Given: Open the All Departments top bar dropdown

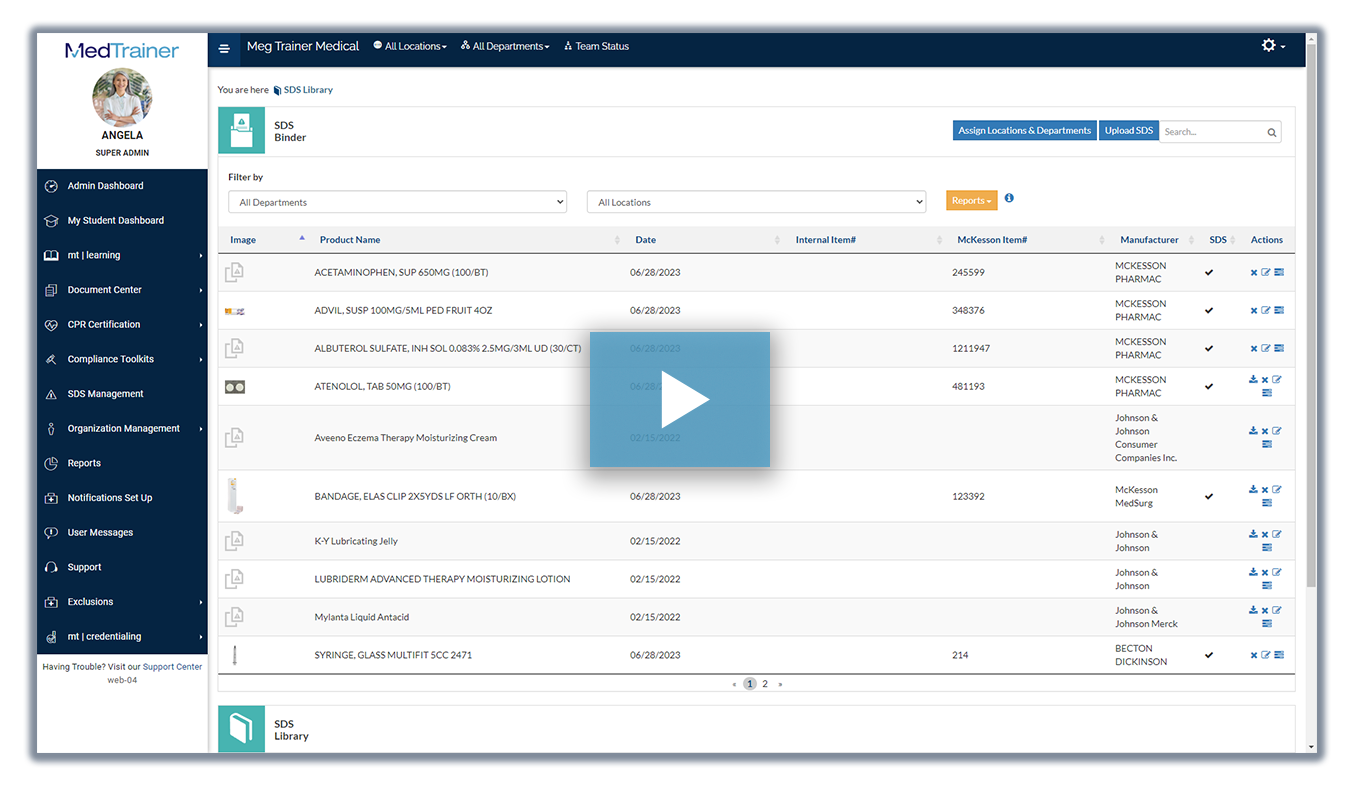Looking at the screenshot, I should click(505, 47).
